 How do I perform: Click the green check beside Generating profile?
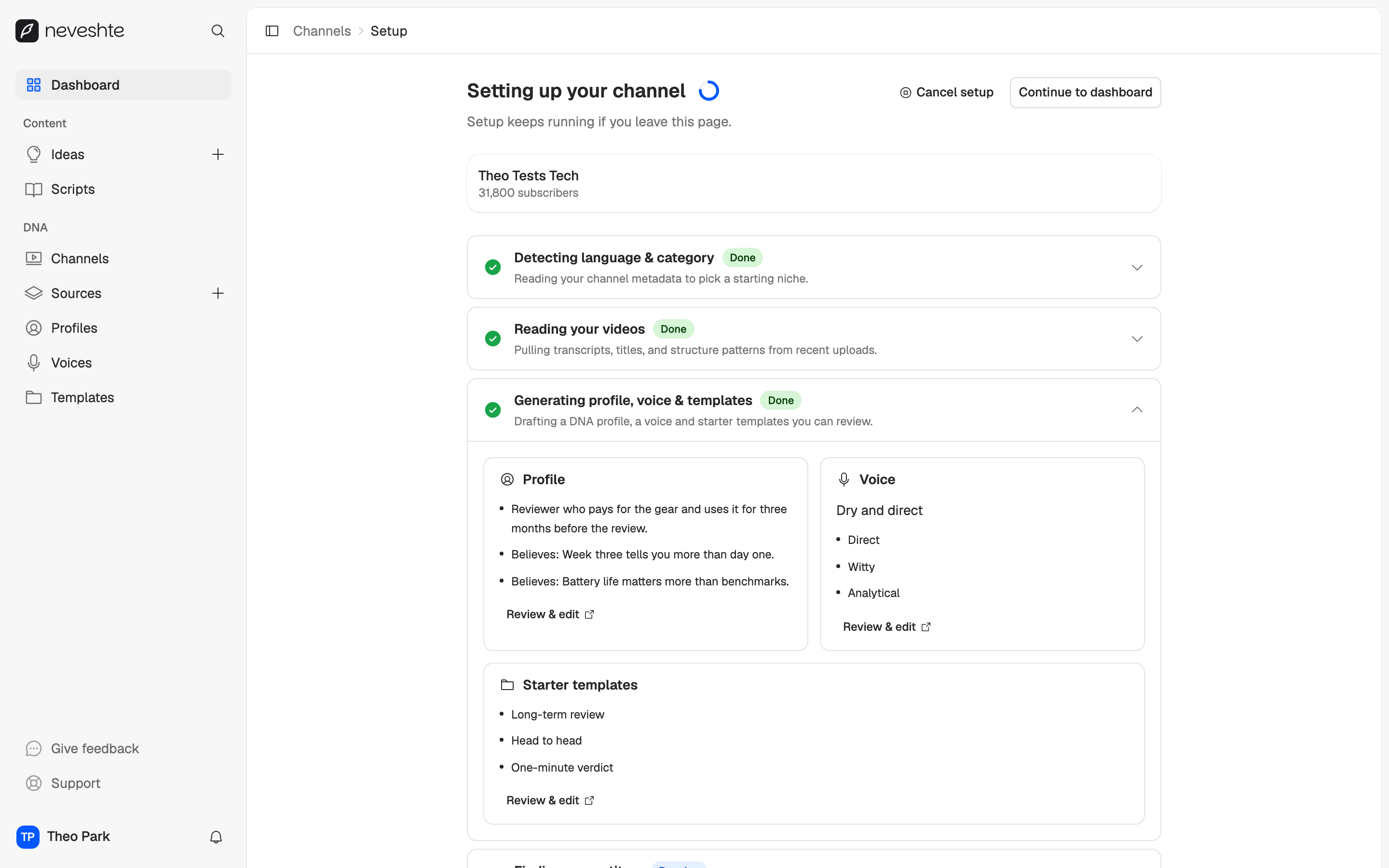click(x=492, y=410)
